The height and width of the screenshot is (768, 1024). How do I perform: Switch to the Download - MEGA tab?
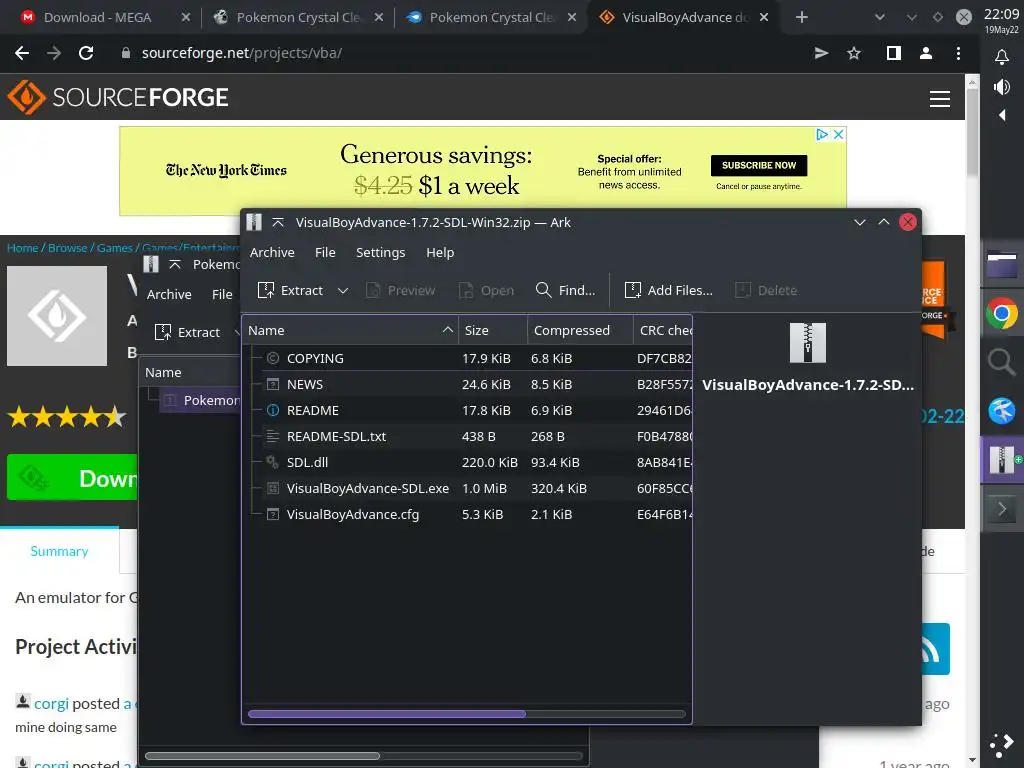click(97, 18)
